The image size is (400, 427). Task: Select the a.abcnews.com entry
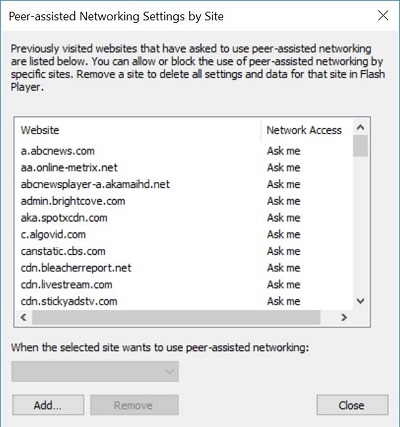[184, 151]
